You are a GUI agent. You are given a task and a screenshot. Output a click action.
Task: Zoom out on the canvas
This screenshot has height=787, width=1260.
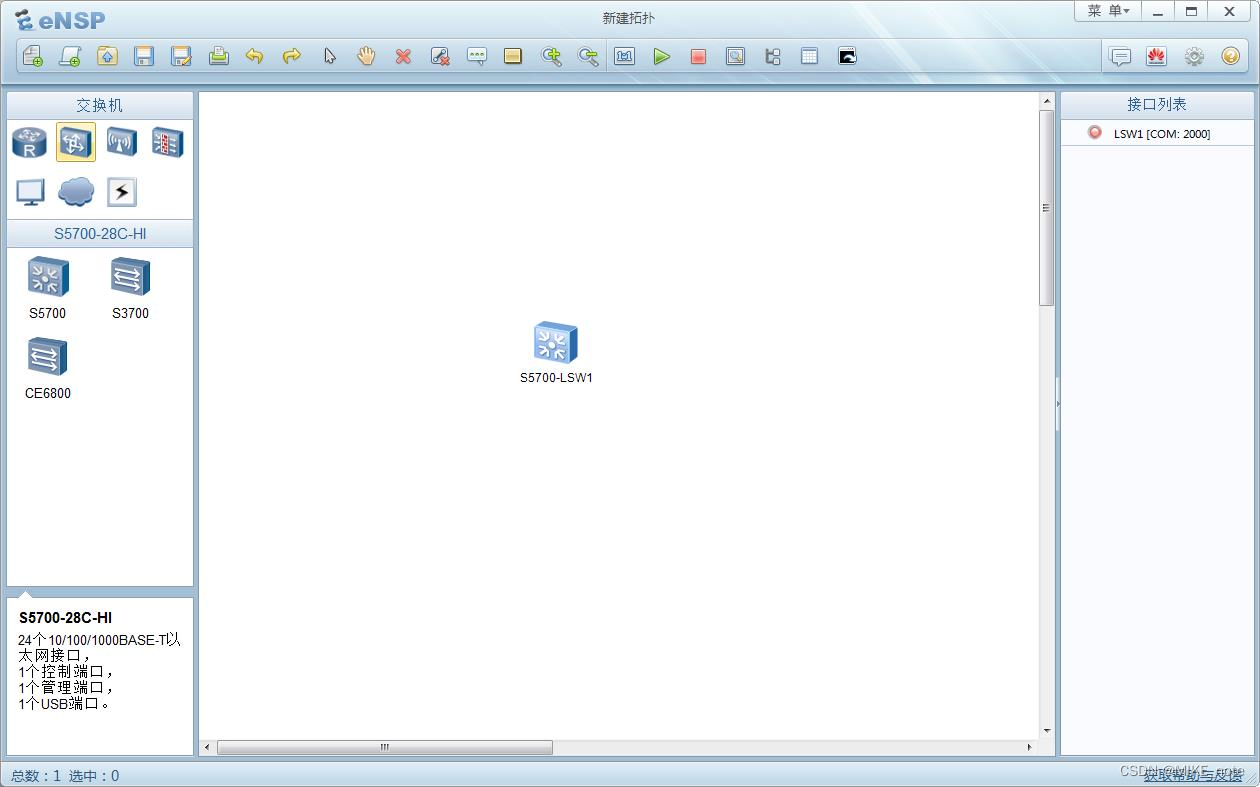(588, 56)
